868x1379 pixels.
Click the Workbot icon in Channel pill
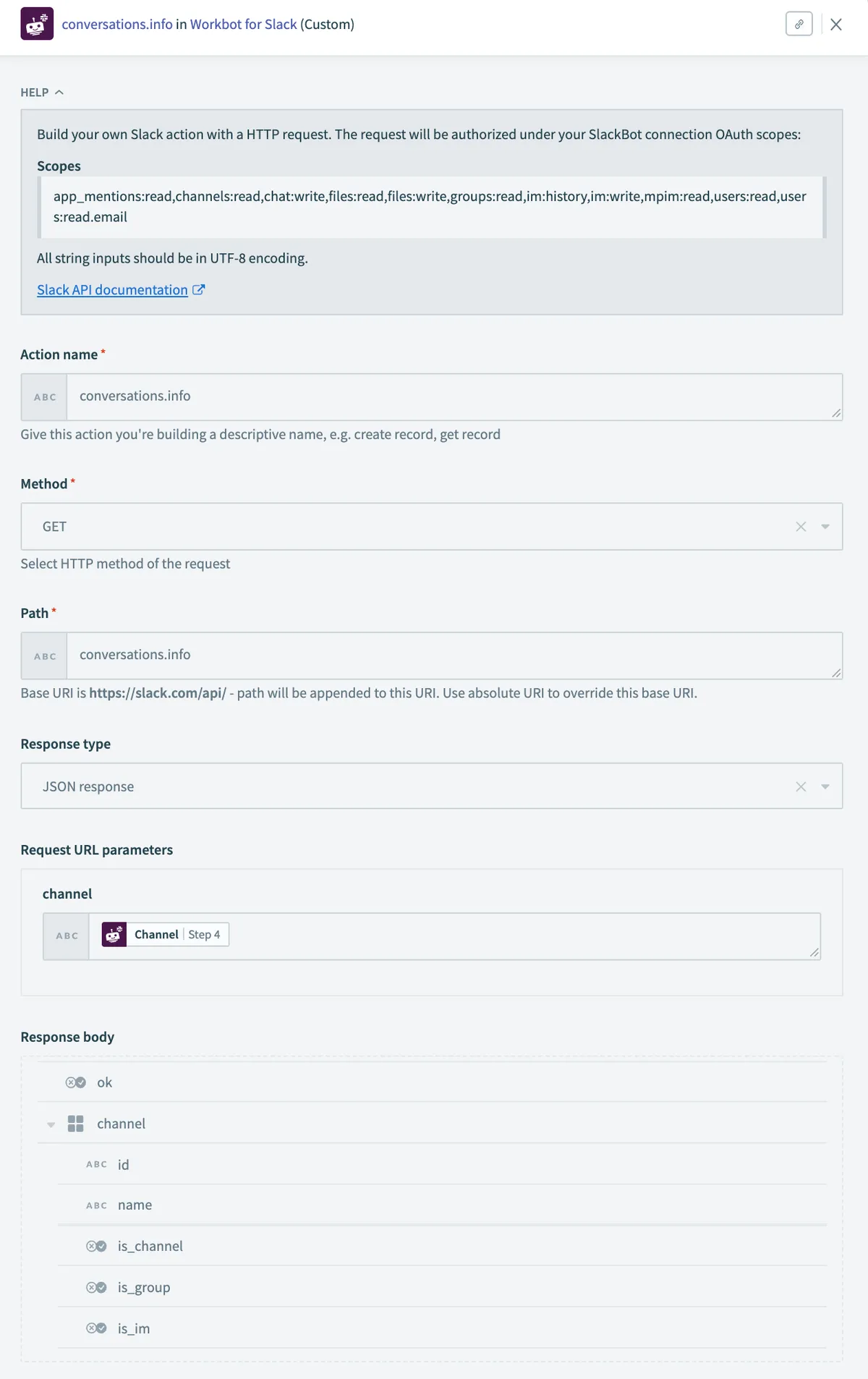pyautogui.click(x=114, y=935)
